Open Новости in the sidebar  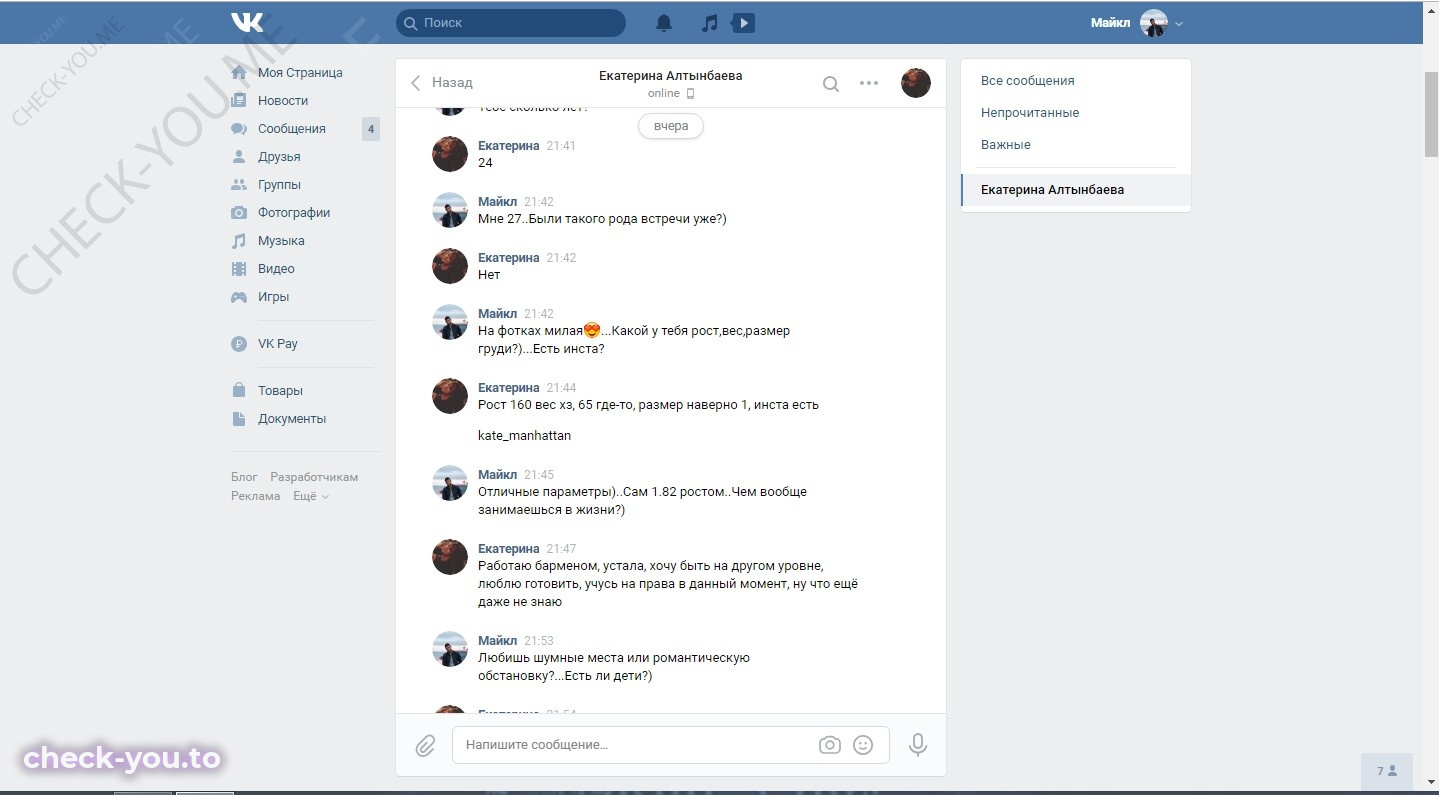[x=283, y=101]
